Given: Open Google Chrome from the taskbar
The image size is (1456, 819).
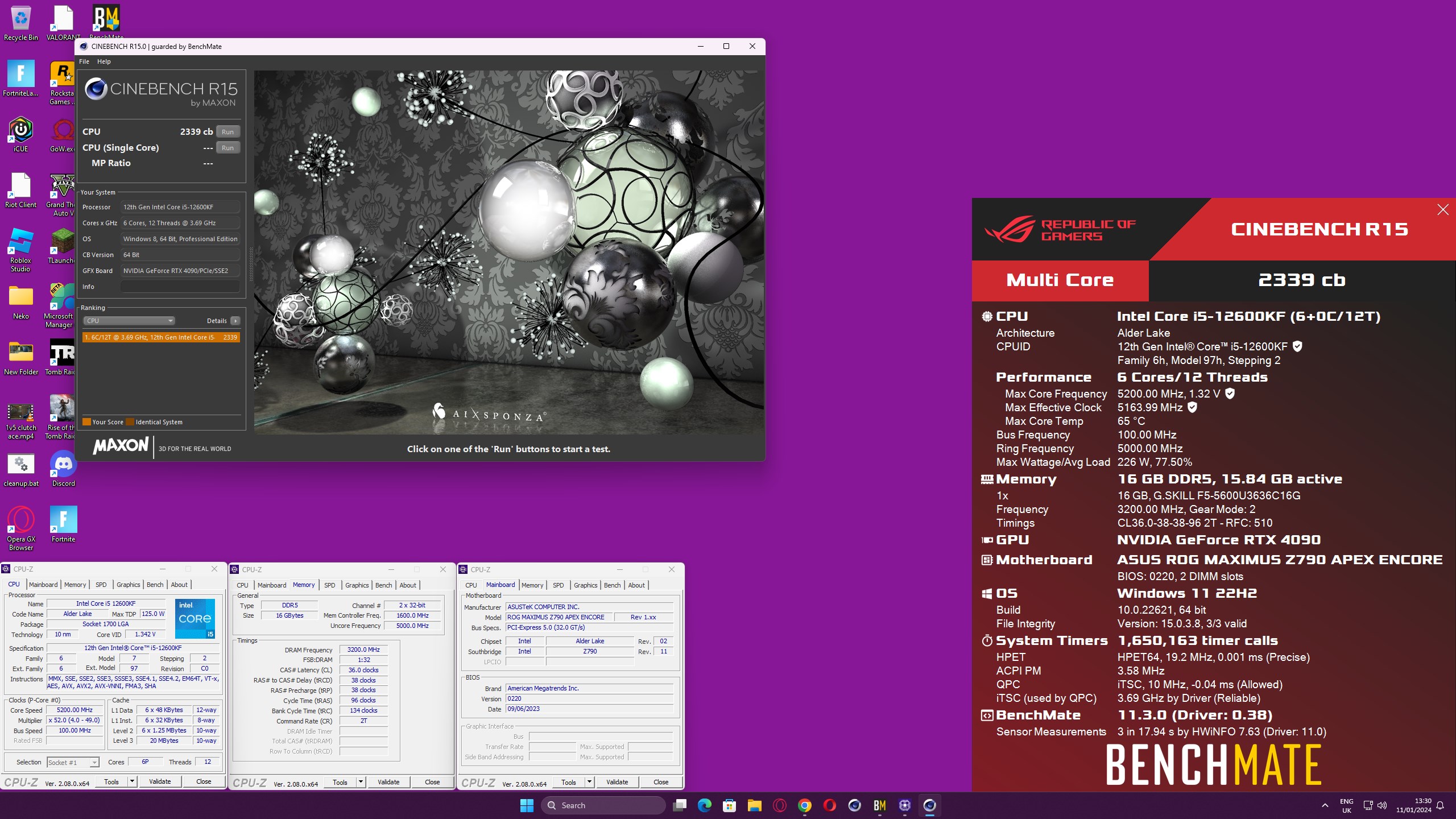Looking at the screenshot, I should pyautogui.click(x=805, y=805).
